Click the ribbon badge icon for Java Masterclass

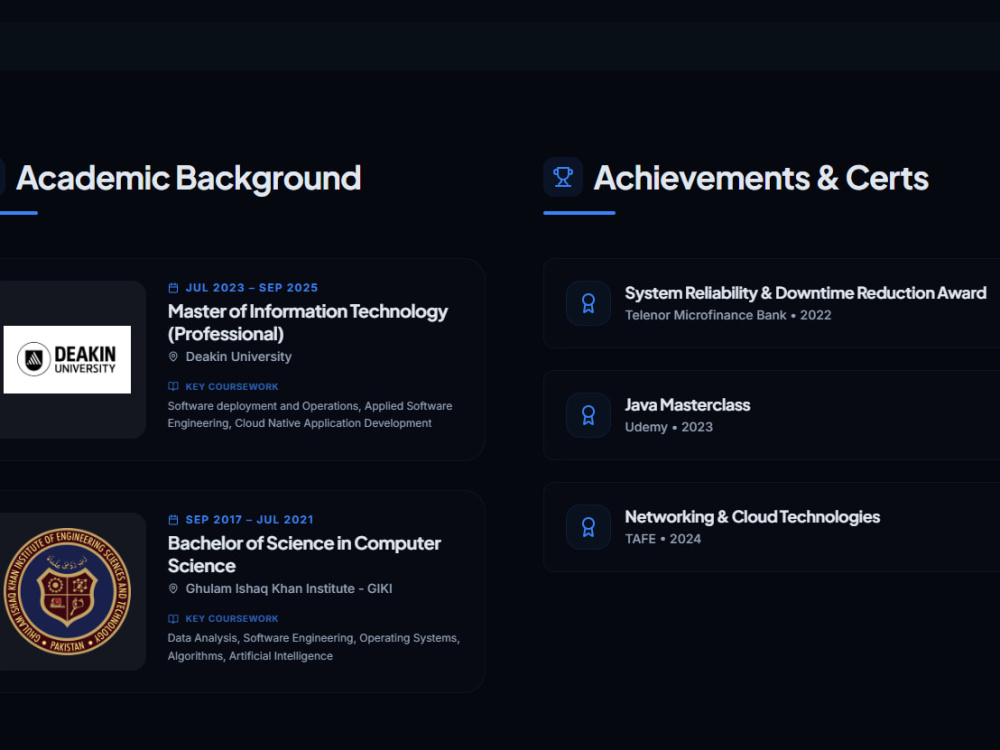click(x=588, y=415)
